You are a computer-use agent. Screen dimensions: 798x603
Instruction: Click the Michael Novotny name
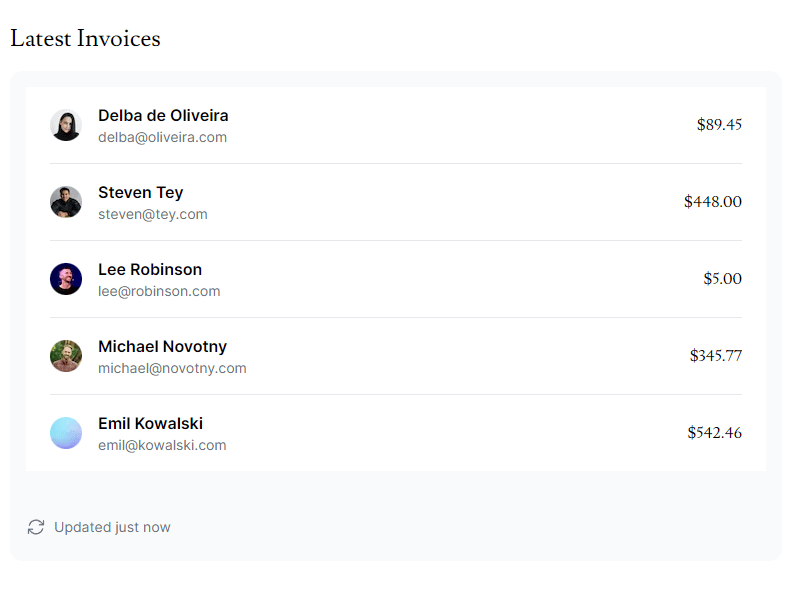tap(162, 347)
